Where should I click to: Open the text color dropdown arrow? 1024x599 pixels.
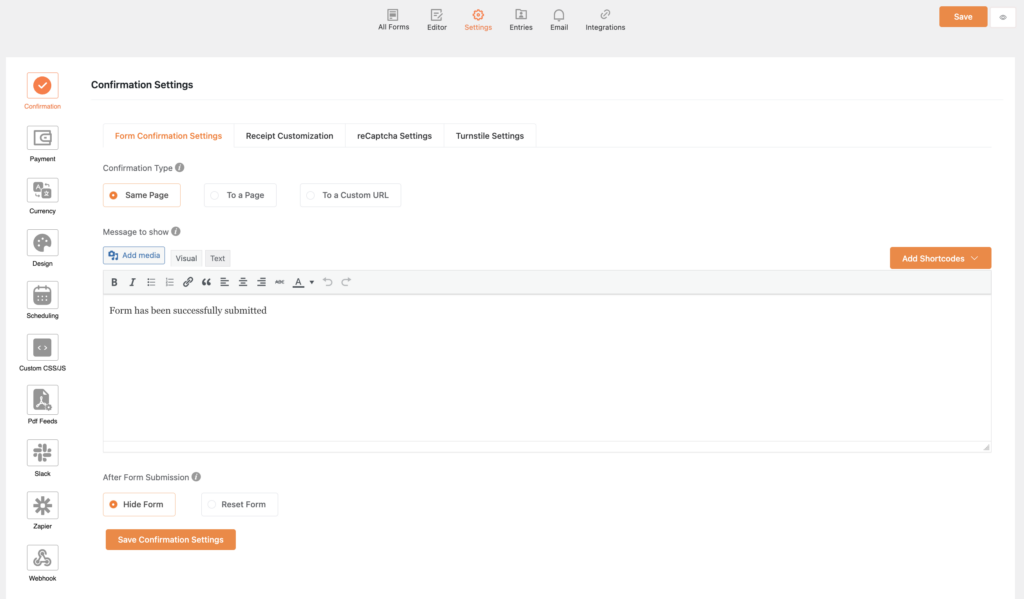point(312,282)
